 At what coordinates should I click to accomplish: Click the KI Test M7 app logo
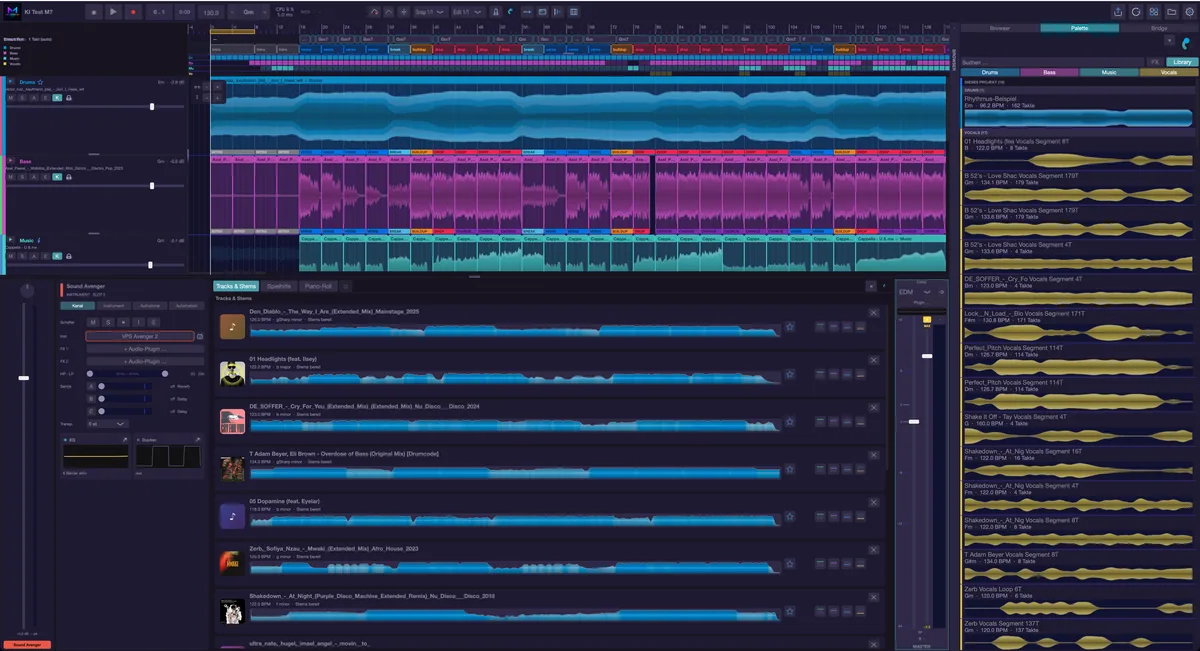[11, 12]
